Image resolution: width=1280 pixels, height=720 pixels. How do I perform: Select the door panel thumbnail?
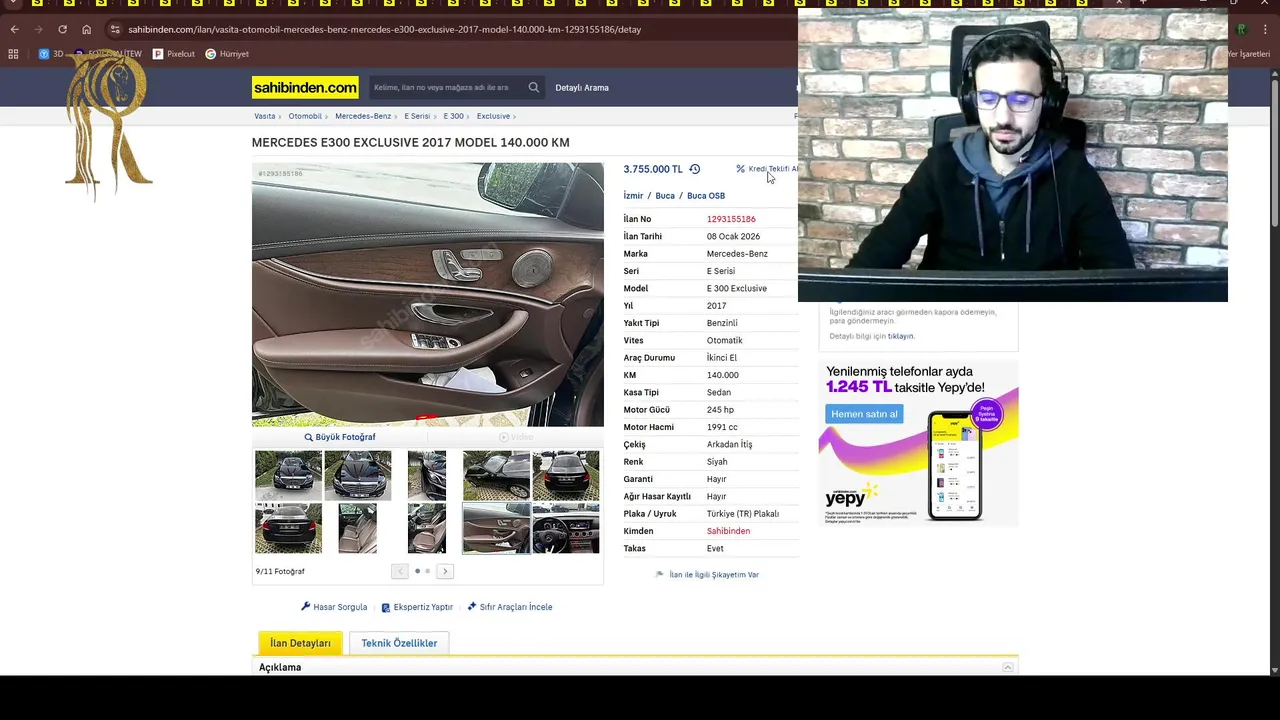pyautogui.click(x=496, y=528)
